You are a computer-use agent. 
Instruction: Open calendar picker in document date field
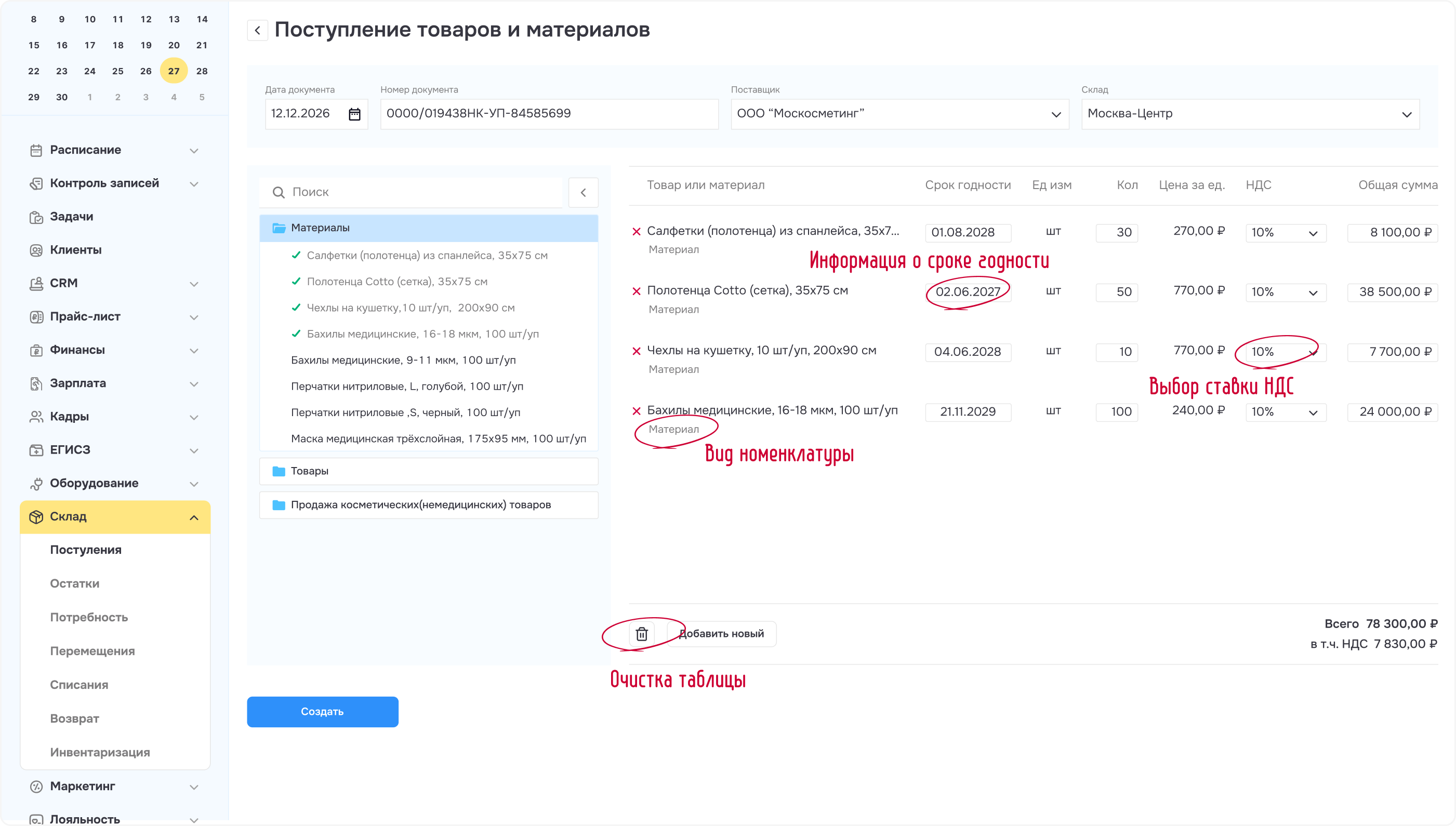(354, 114)
